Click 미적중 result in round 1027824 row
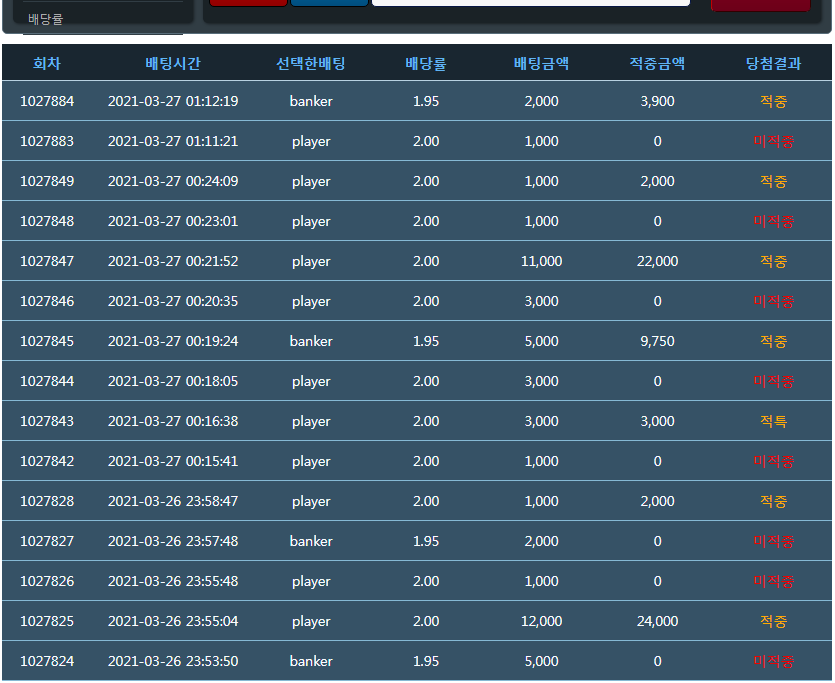Screen dimensions: 835x683 773,661
